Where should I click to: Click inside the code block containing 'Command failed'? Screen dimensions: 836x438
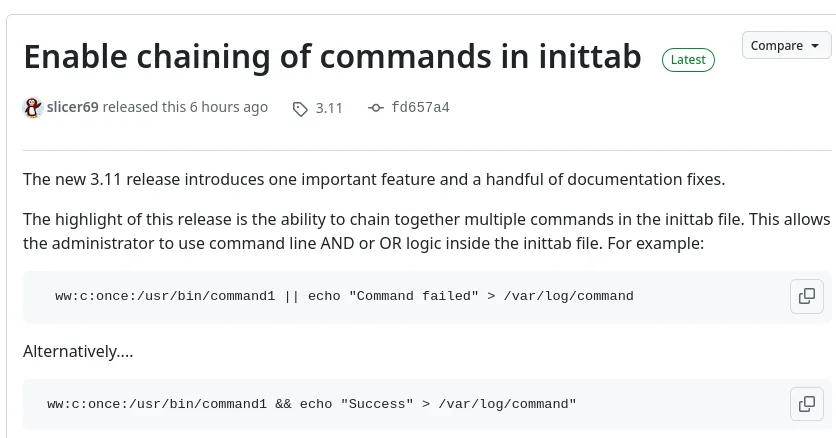tap(406, 296)
